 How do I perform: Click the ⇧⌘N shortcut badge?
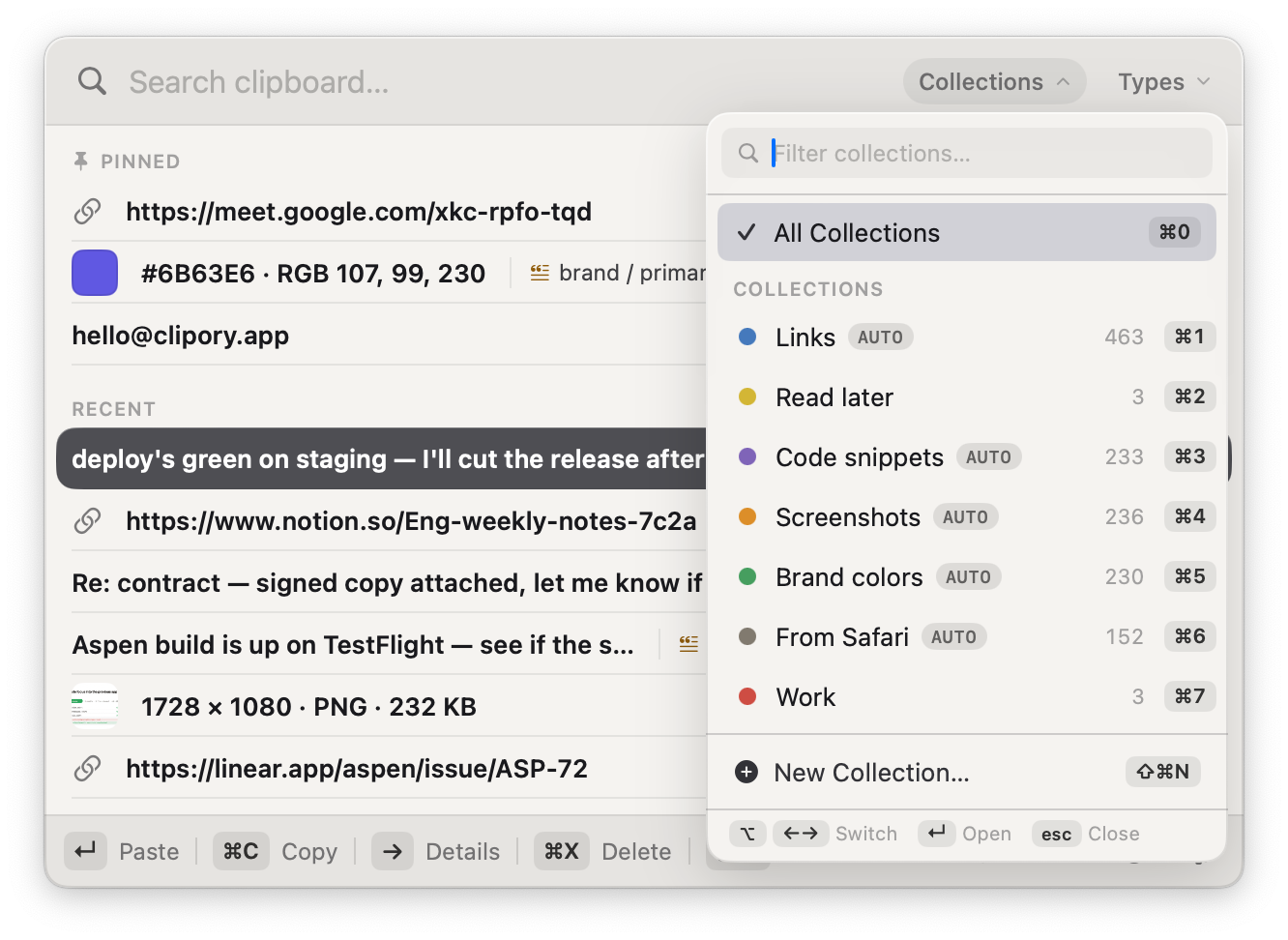[1163, 772]
